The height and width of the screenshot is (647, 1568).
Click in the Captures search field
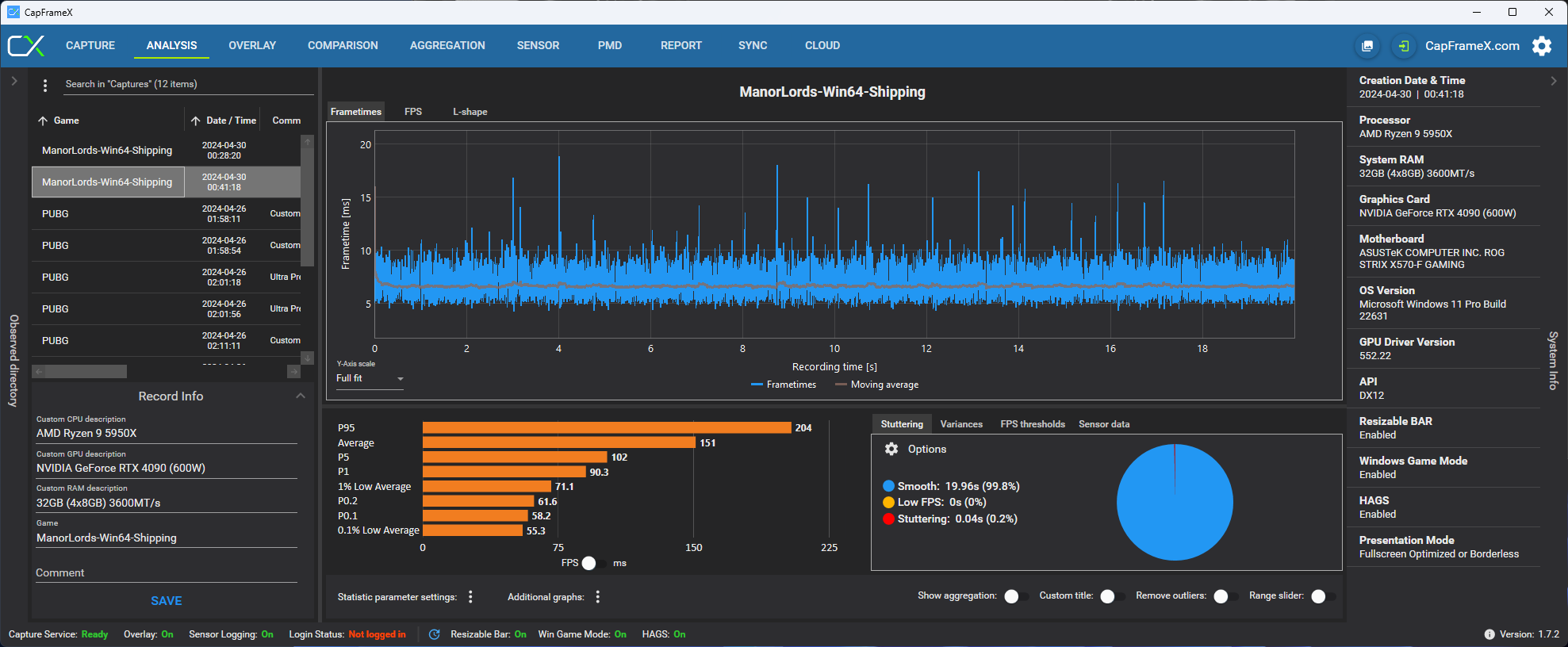tap(187, 84)
